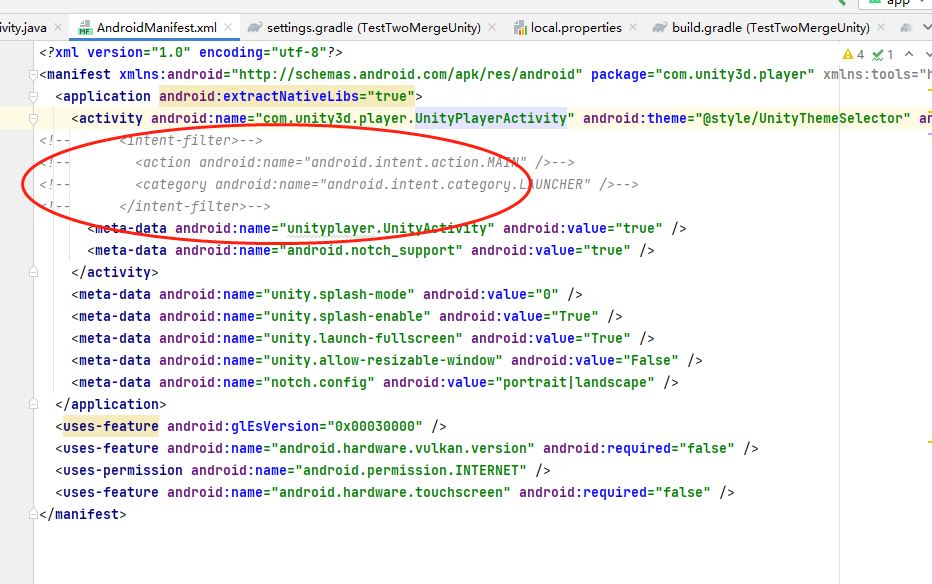Click the previous highlighted error up arrow
This screenshot has height=584, width=932.
click(x=909, y=54)
